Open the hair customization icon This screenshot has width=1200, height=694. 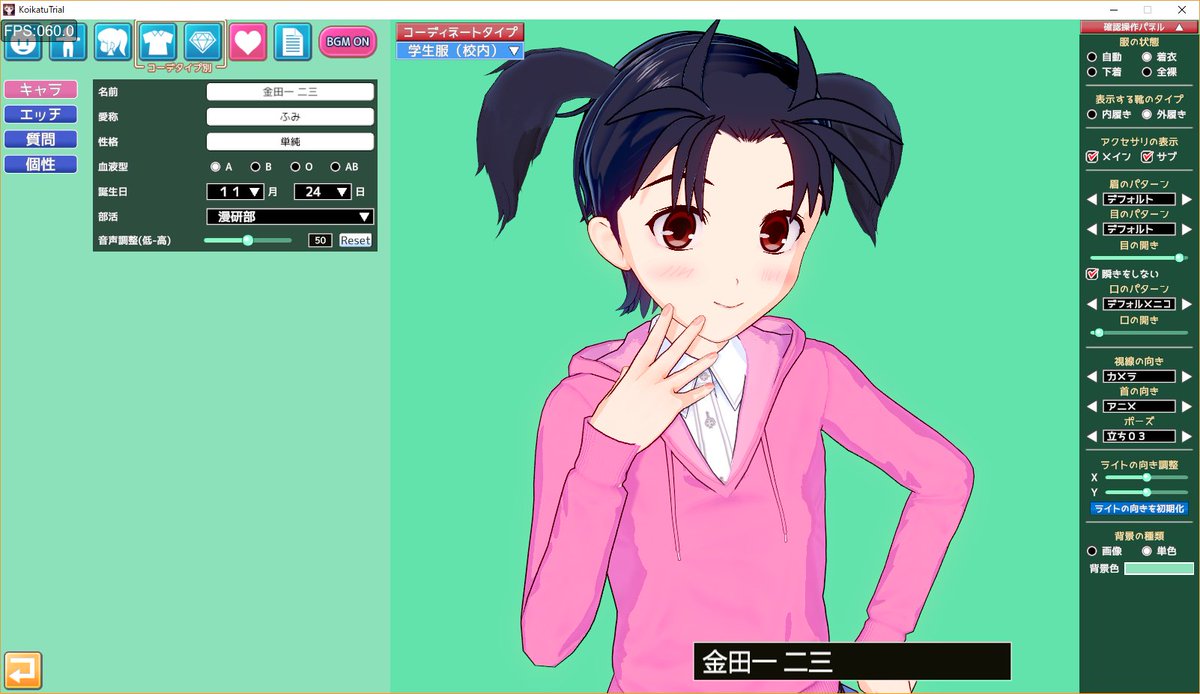113,42
